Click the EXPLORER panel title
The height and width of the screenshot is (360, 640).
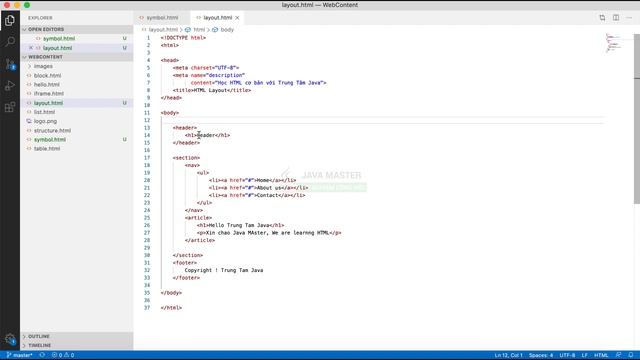[40, 18]
